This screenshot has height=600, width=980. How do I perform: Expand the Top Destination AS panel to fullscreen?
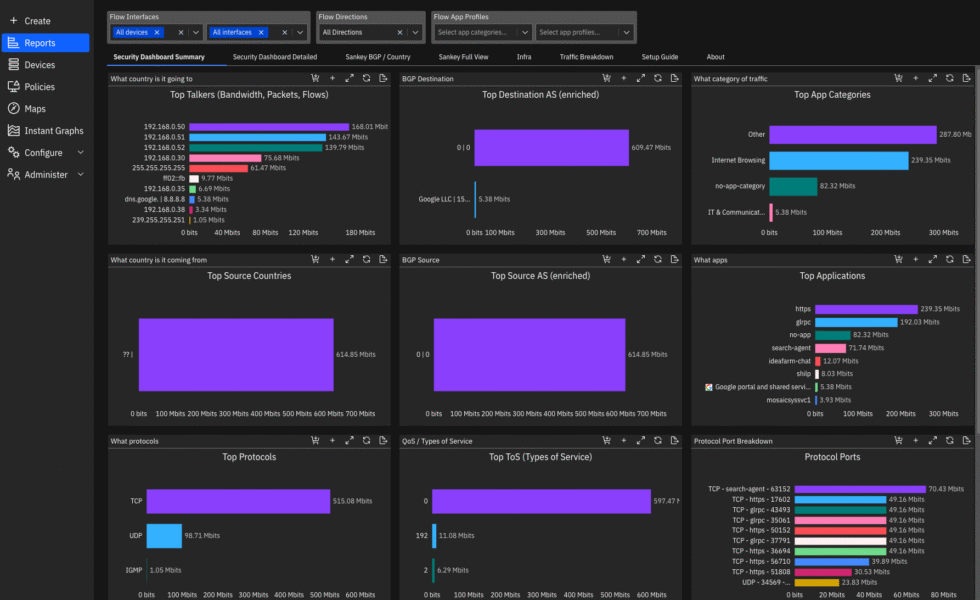(x=641, y=78)
